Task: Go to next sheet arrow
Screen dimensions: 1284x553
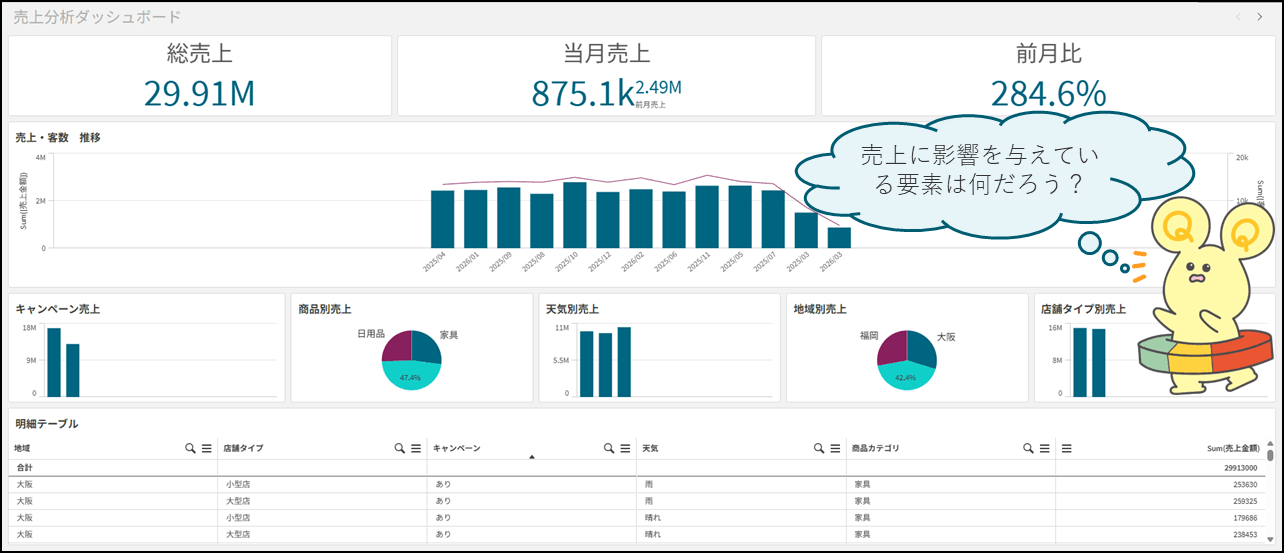Action: [x=1260, y=17]
